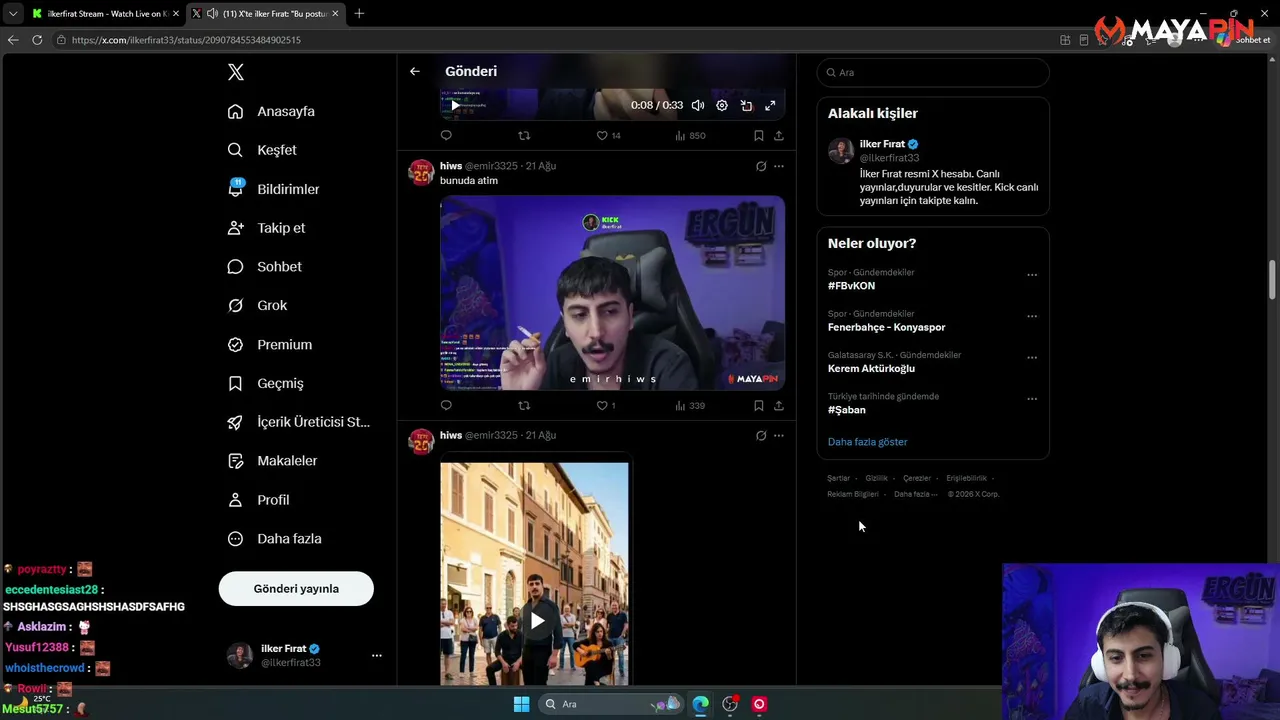1280x720 pixels.
Task: Expand the Daha fazla sidebar menu
Action: click(274, 539)
